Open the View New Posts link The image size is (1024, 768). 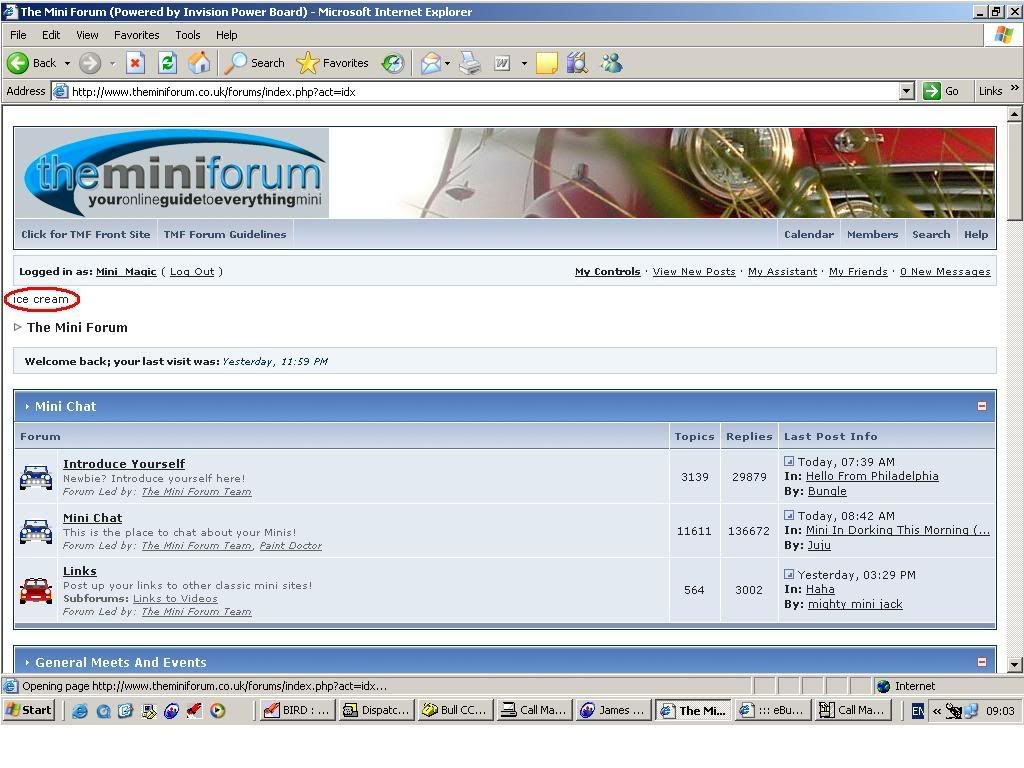694,272
